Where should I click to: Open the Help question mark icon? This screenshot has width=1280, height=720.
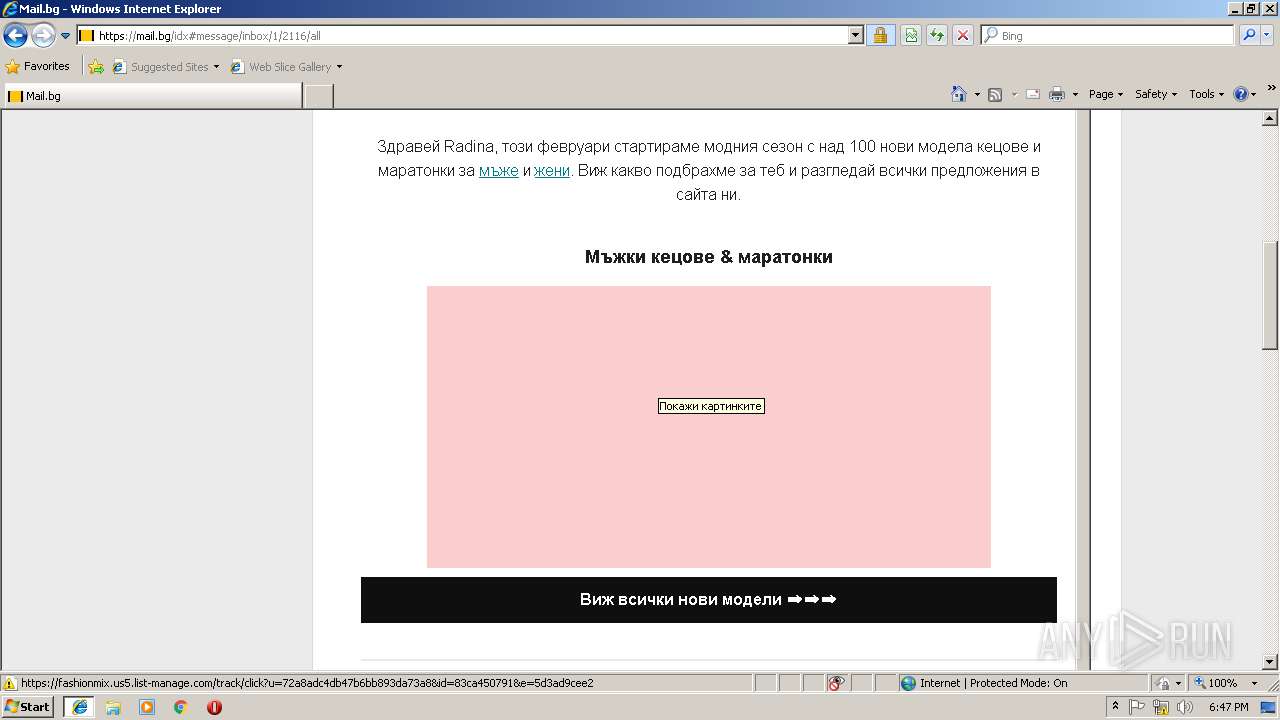[1241, 94]
